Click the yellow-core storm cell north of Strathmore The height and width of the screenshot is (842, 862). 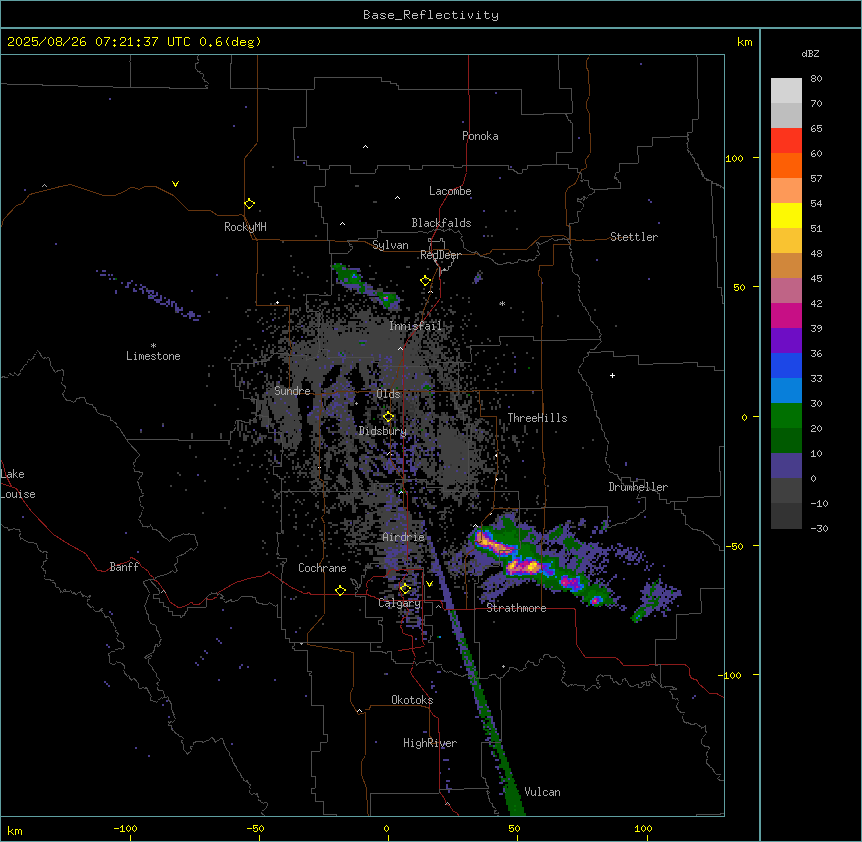click(x=524, y=566)
